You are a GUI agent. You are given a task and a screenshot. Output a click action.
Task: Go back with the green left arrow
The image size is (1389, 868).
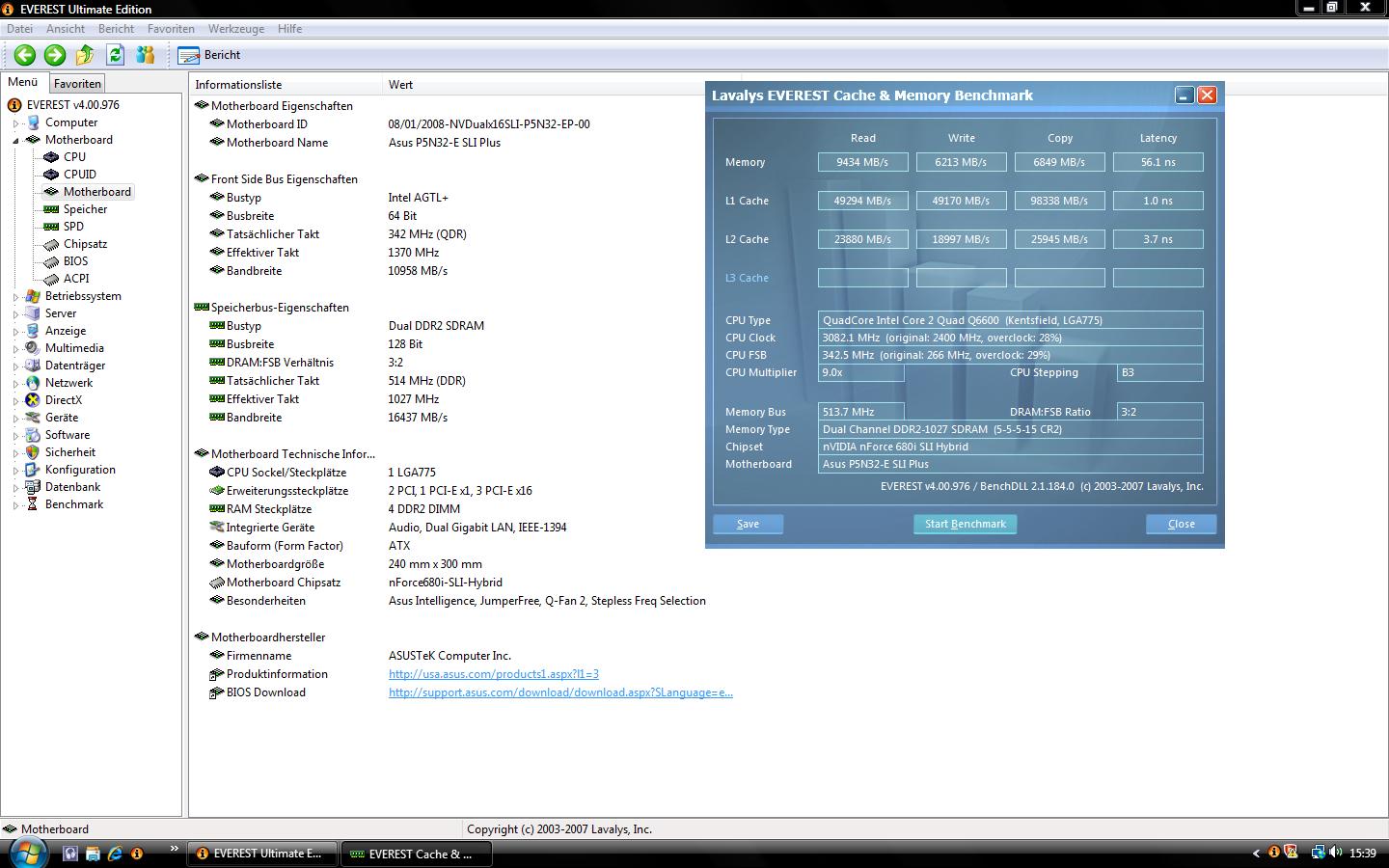pyautogui.click(x=25, y=55)
